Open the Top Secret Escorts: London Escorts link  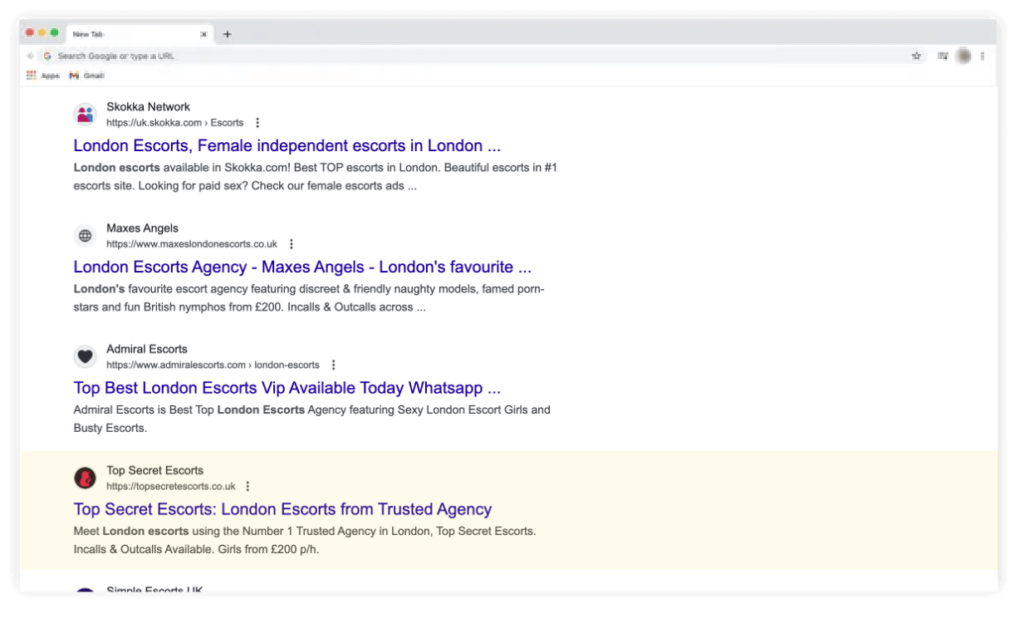click(x=282, y=509)
